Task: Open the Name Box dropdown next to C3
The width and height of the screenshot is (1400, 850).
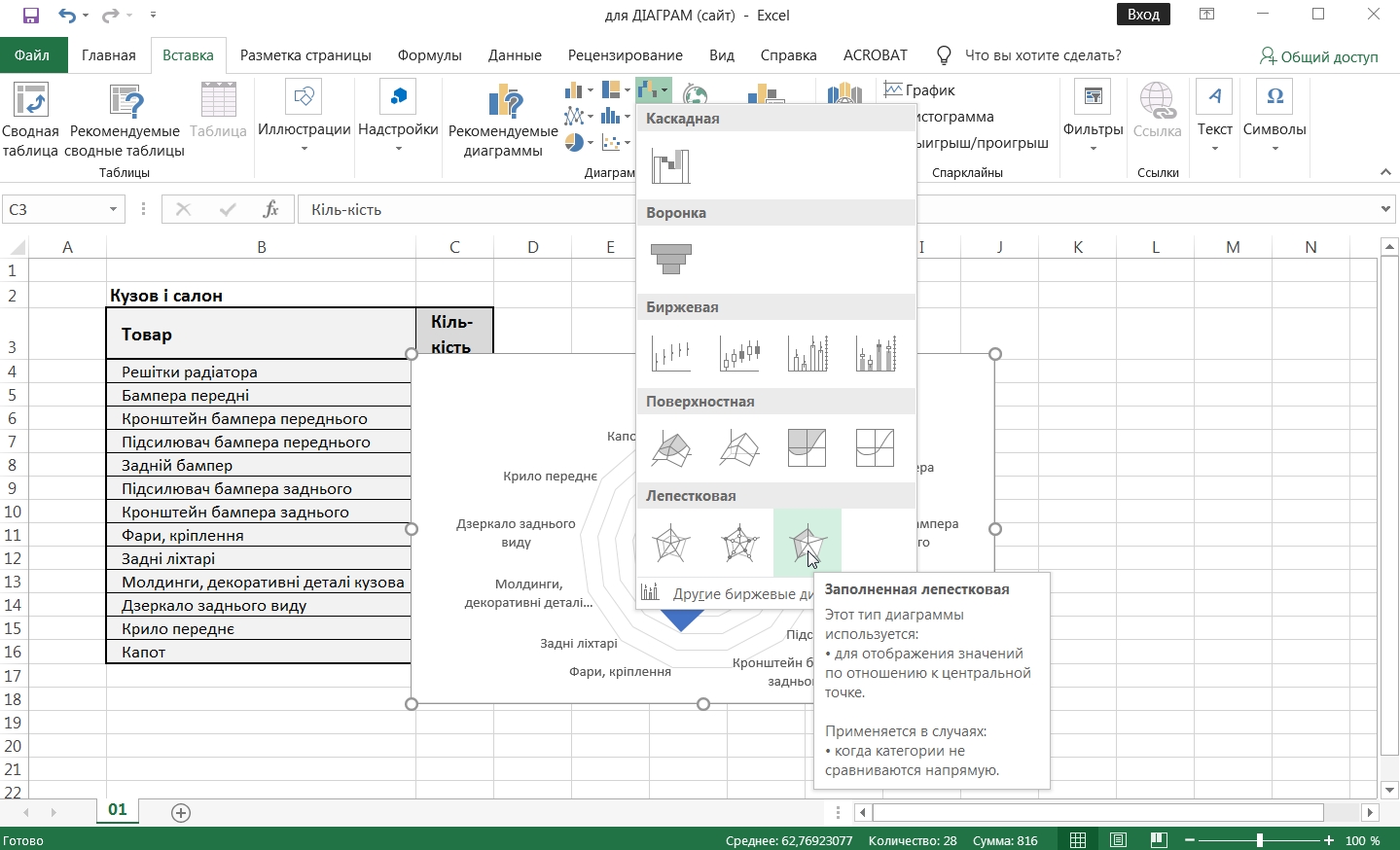Action: tap(113, 209)
